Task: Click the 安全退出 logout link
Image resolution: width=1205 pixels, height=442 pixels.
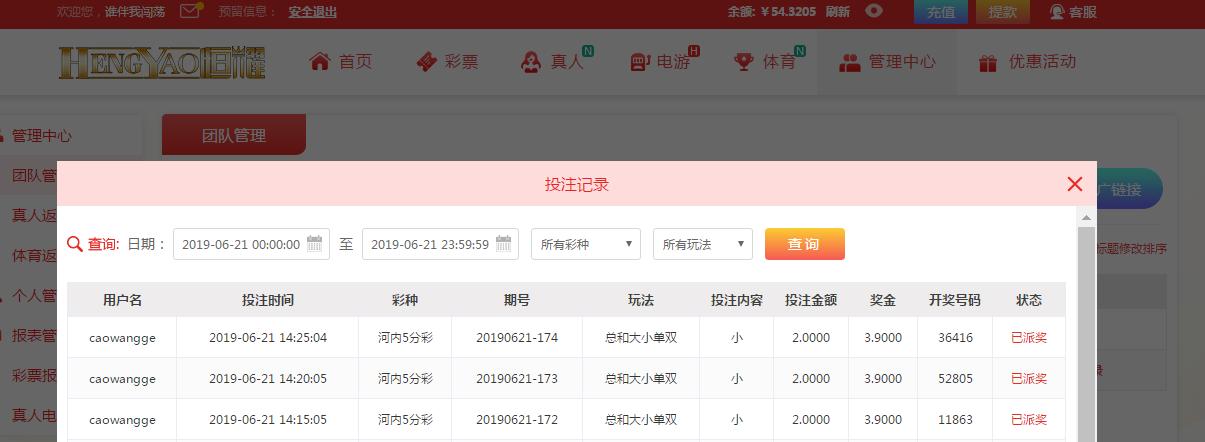Action: click(312, 12)
